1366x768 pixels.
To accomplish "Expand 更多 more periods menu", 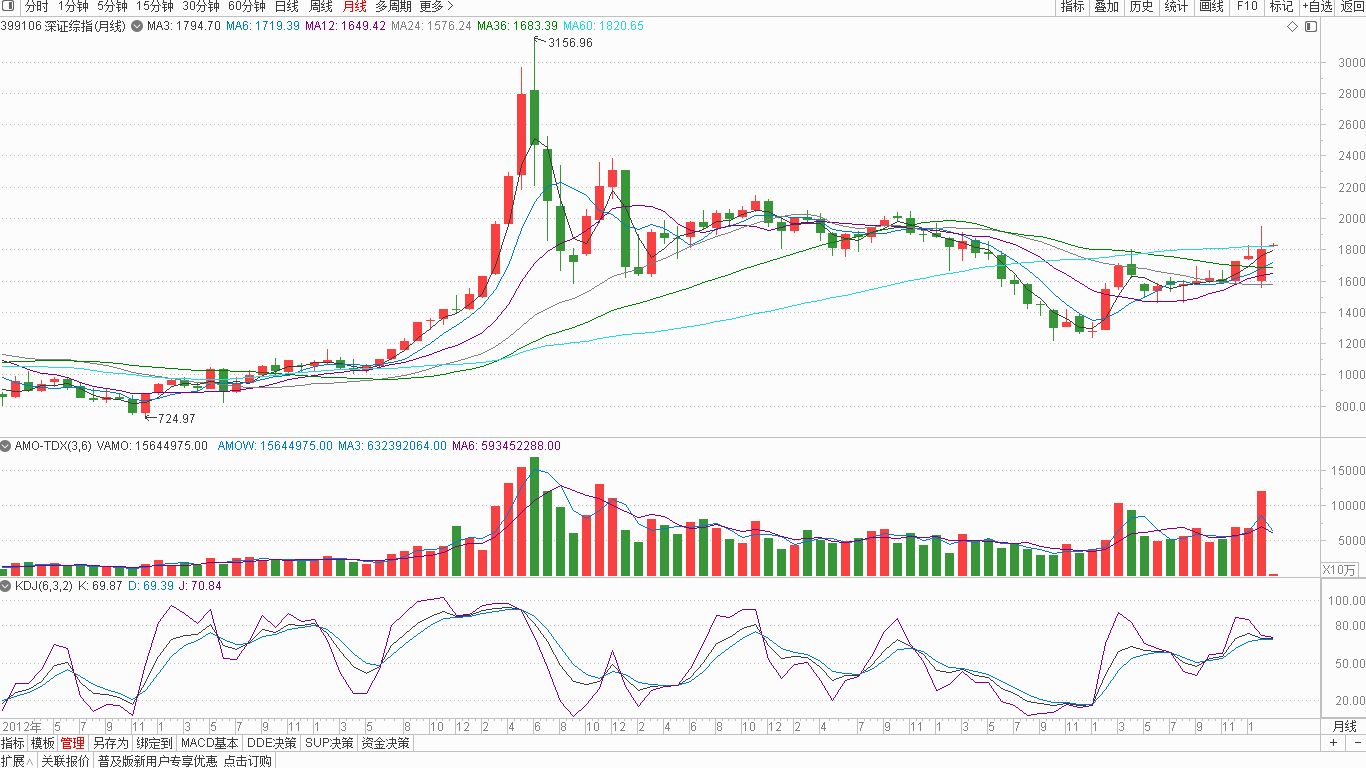I will point(436,6).
